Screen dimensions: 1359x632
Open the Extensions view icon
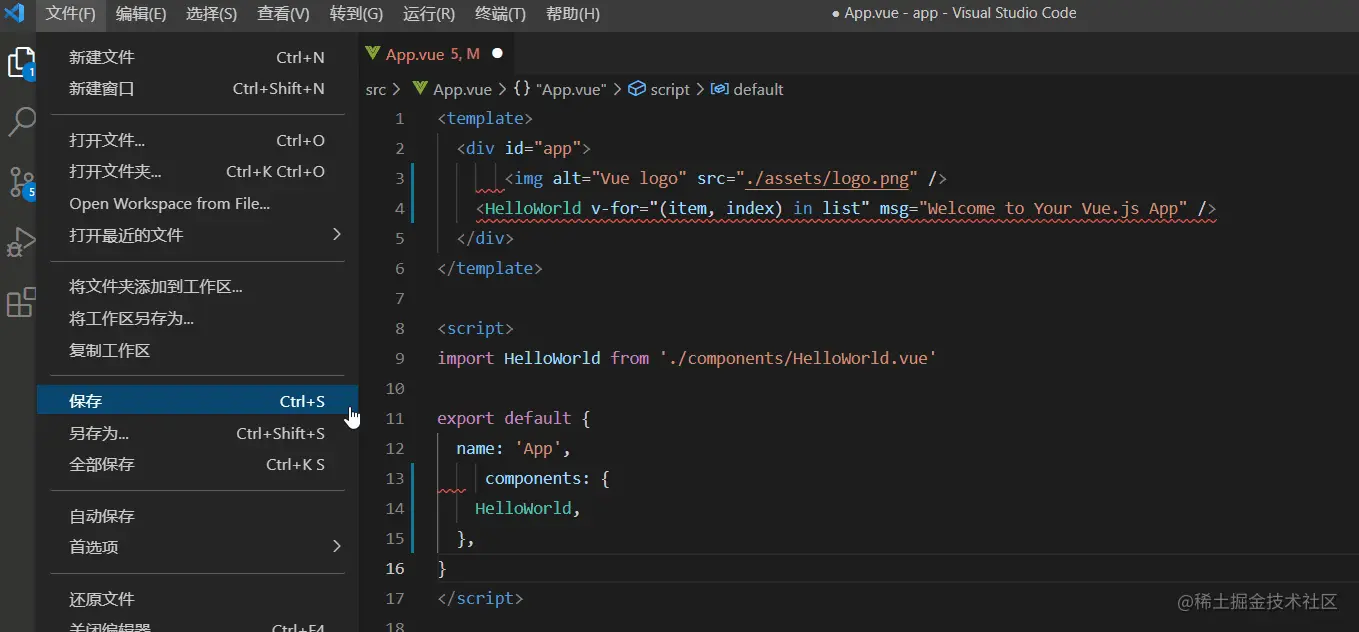click(x=20, y=302)
